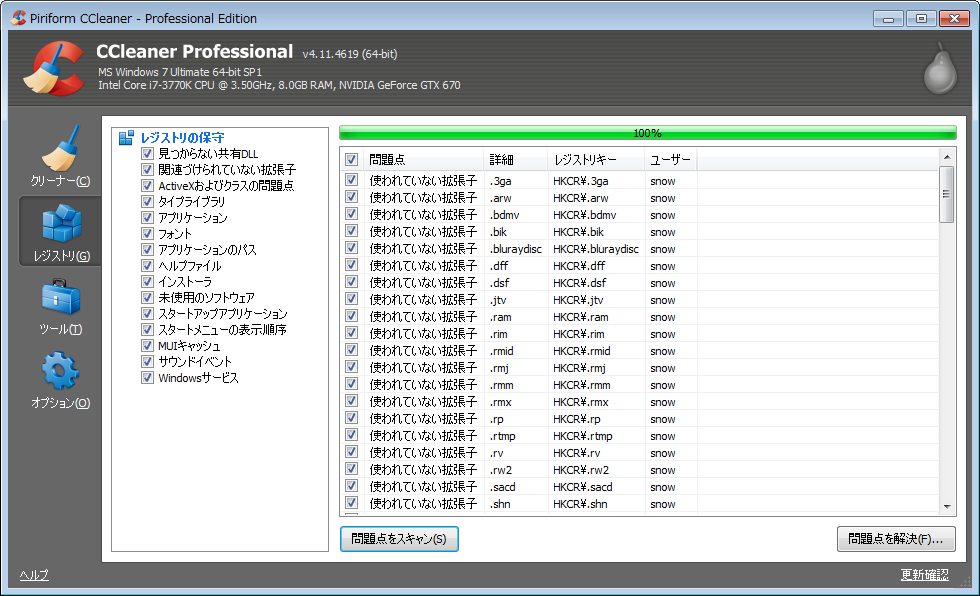Uncheck サウンドイベント option

(x=148, y=362)
